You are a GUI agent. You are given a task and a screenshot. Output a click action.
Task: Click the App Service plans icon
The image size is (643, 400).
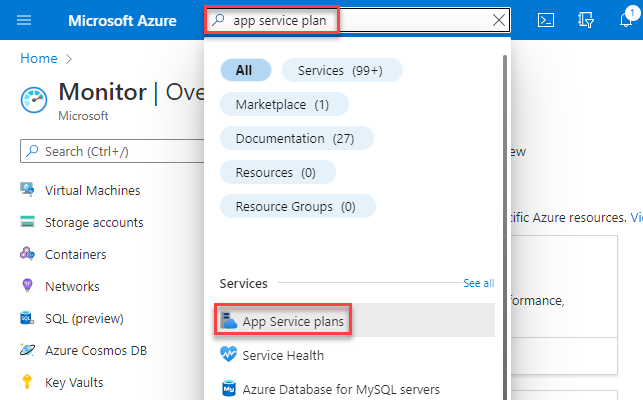(x=227, y=321)
